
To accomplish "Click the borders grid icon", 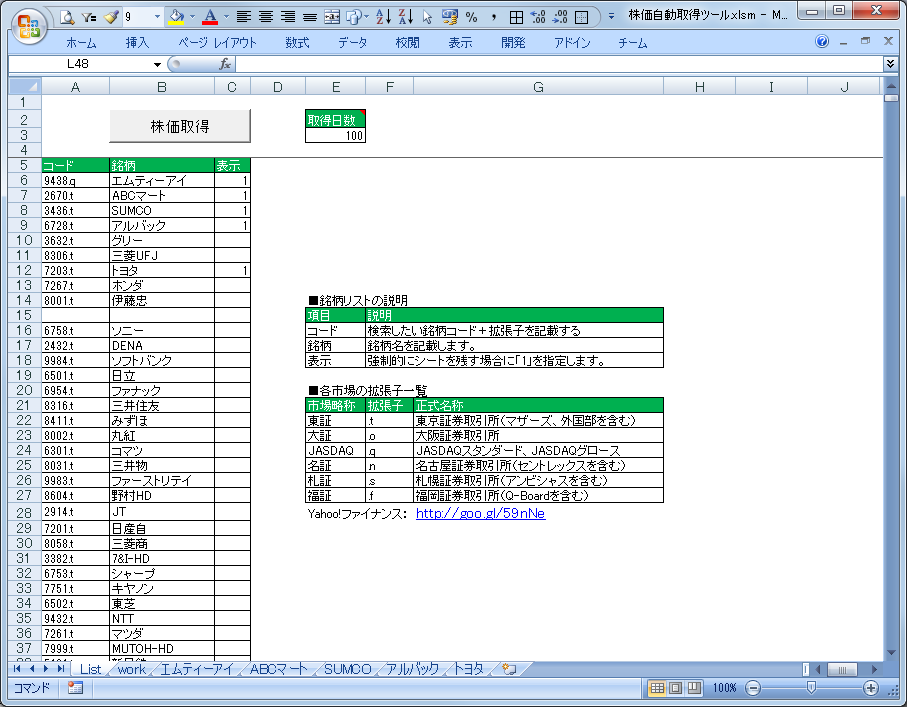I will tap(516, 17).
